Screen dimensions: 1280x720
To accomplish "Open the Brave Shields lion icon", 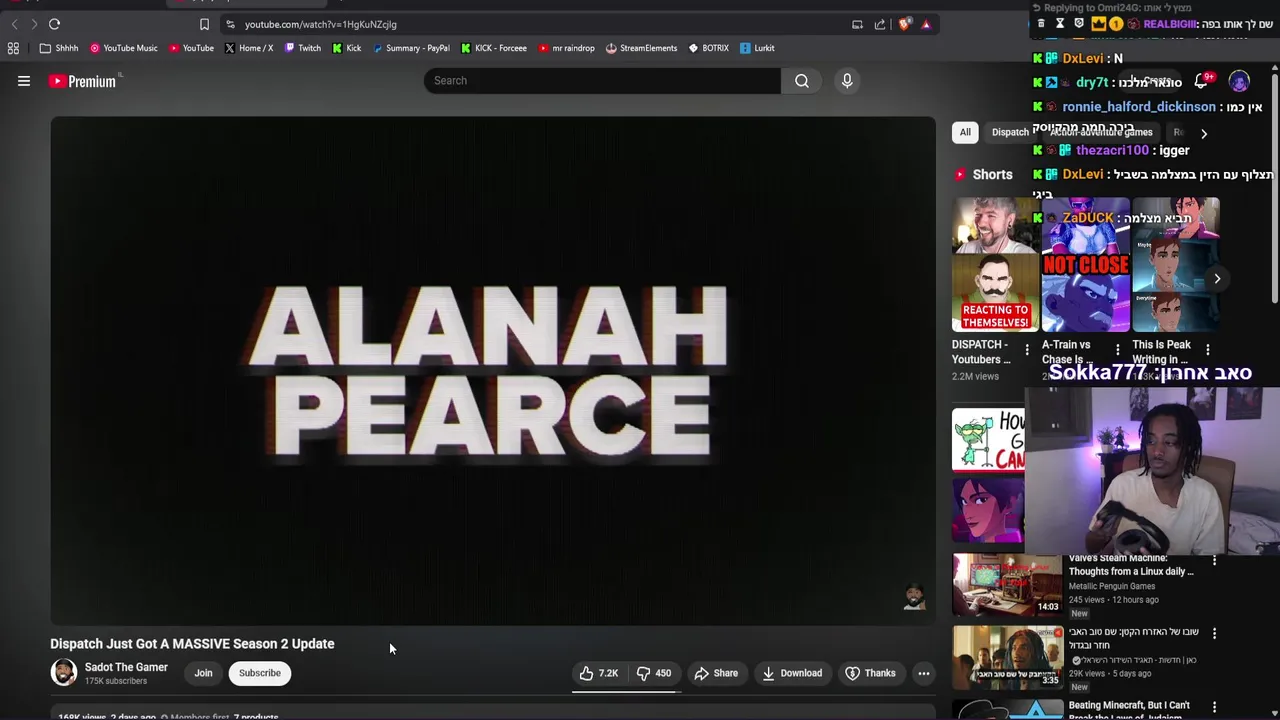I will tap(903, 24).
